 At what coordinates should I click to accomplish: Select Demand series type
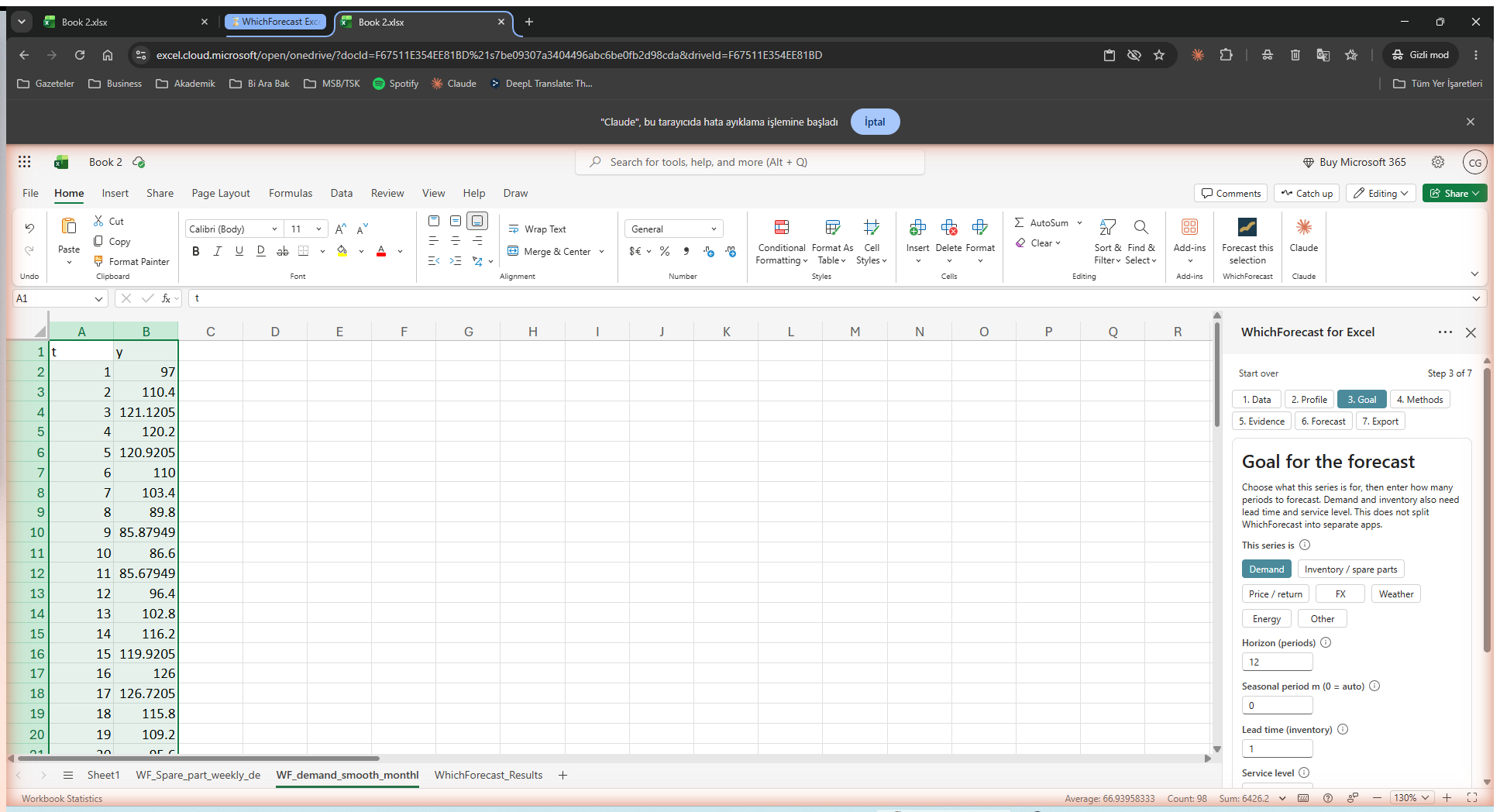(1267, 569)
